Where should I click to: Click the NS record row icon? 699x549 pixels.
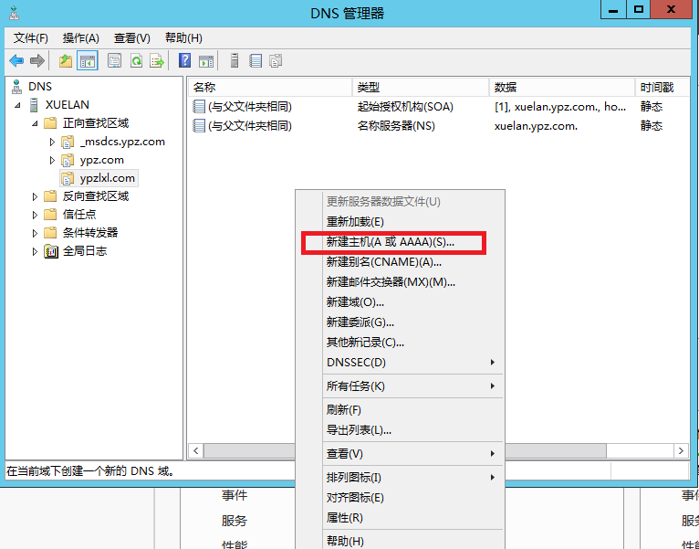[199, 126]
